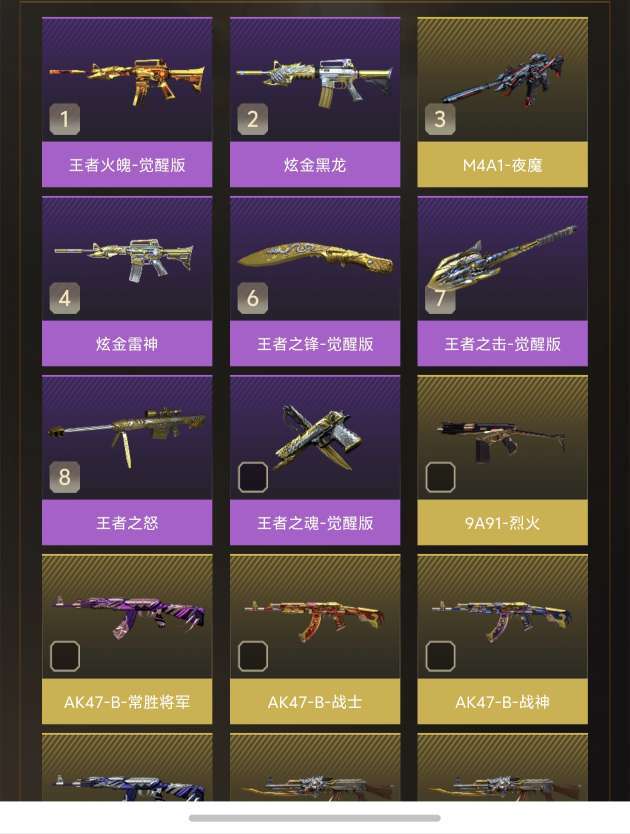Deselect the number 8 ranking badge
Image resolution: width=630 pixels, height=834 pixels.
tap(65, 477)
